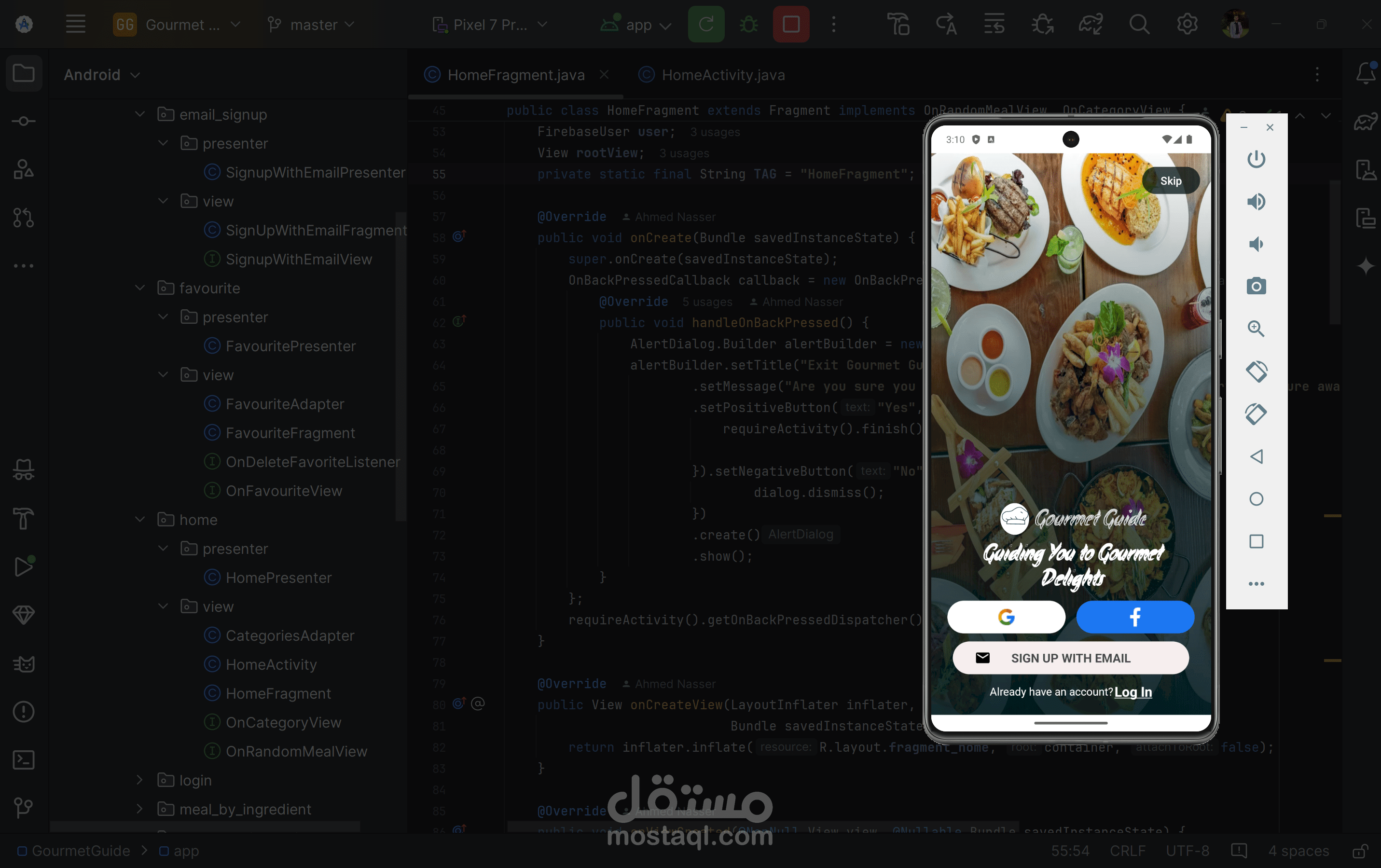Open Pixel 7 Pro device selector
This screenshot has height=868, width=1381.
[x=490, y=25]
